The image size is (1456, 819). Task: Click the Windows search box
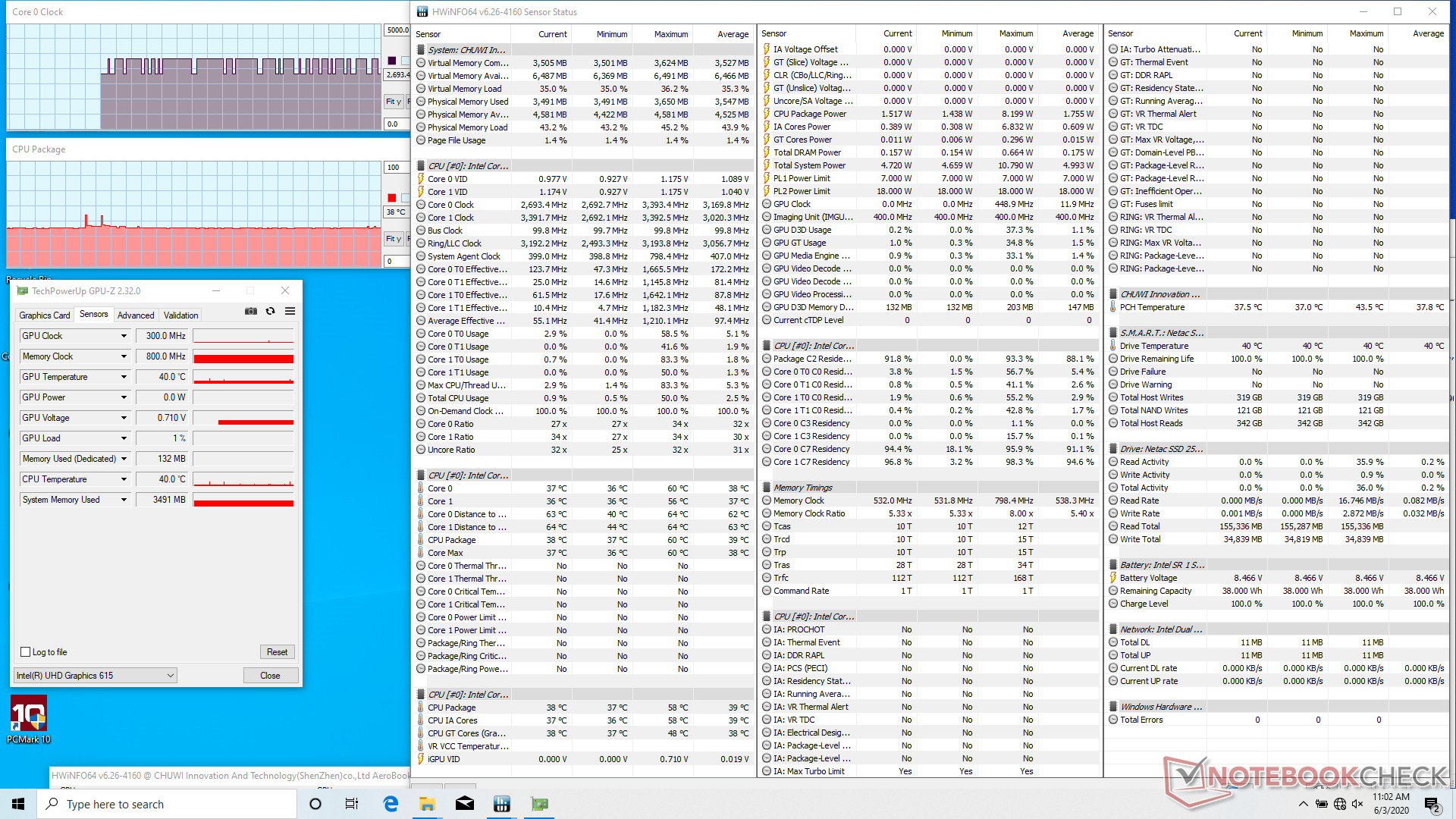click(167, 804)
